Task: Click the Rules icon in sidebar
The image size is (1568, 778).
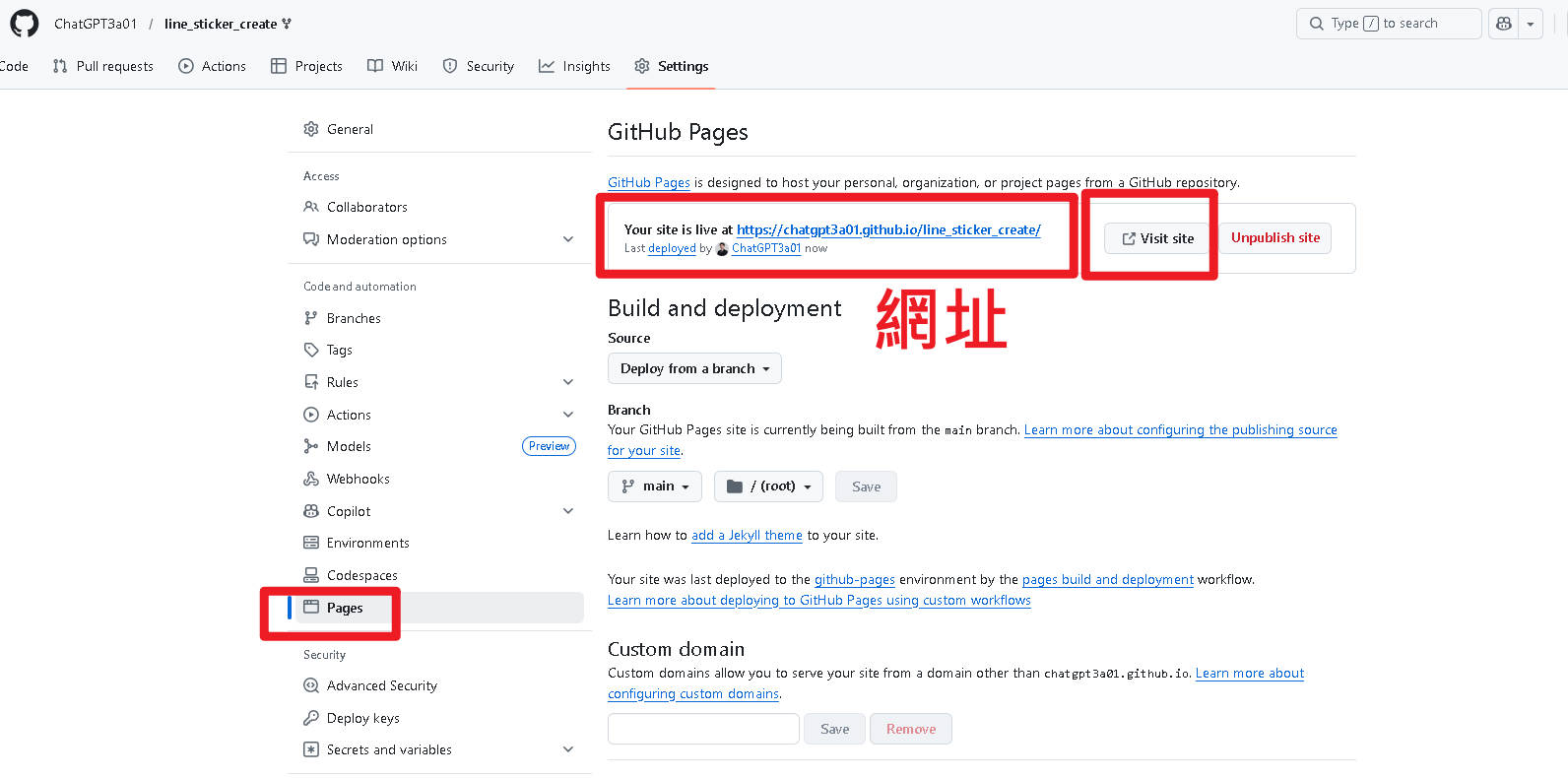Action: coord(311,382)
